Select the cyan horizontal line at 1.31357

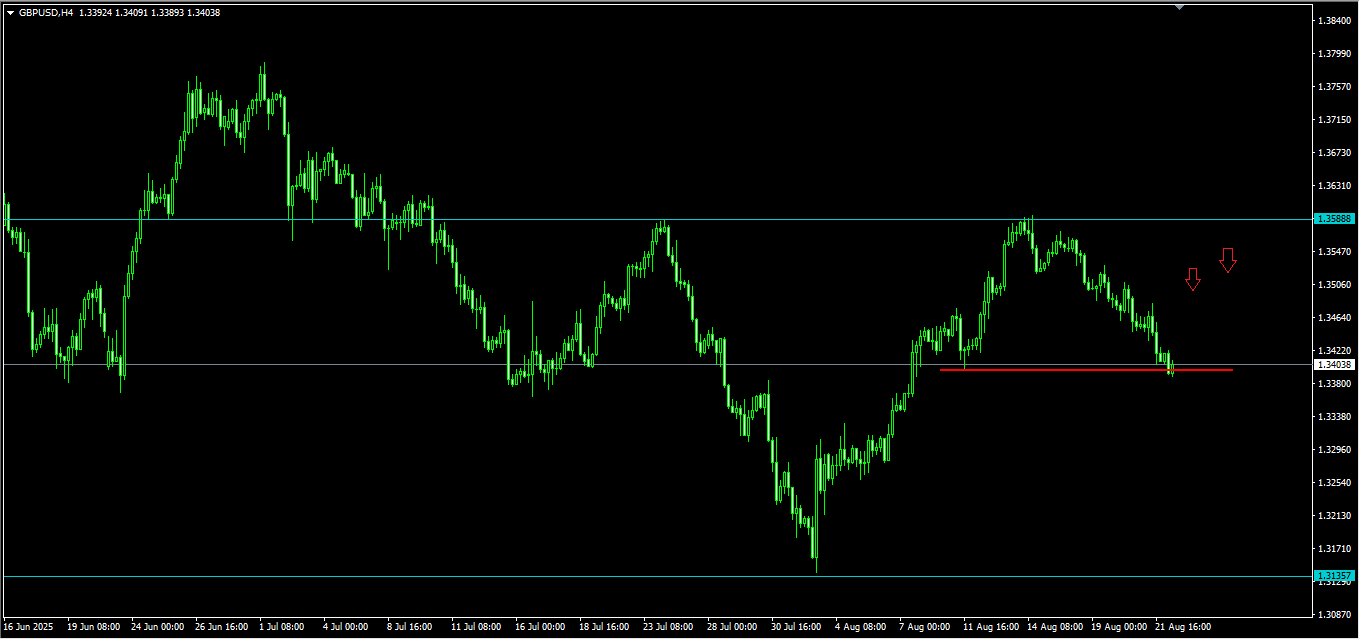[x=656, y=576]
